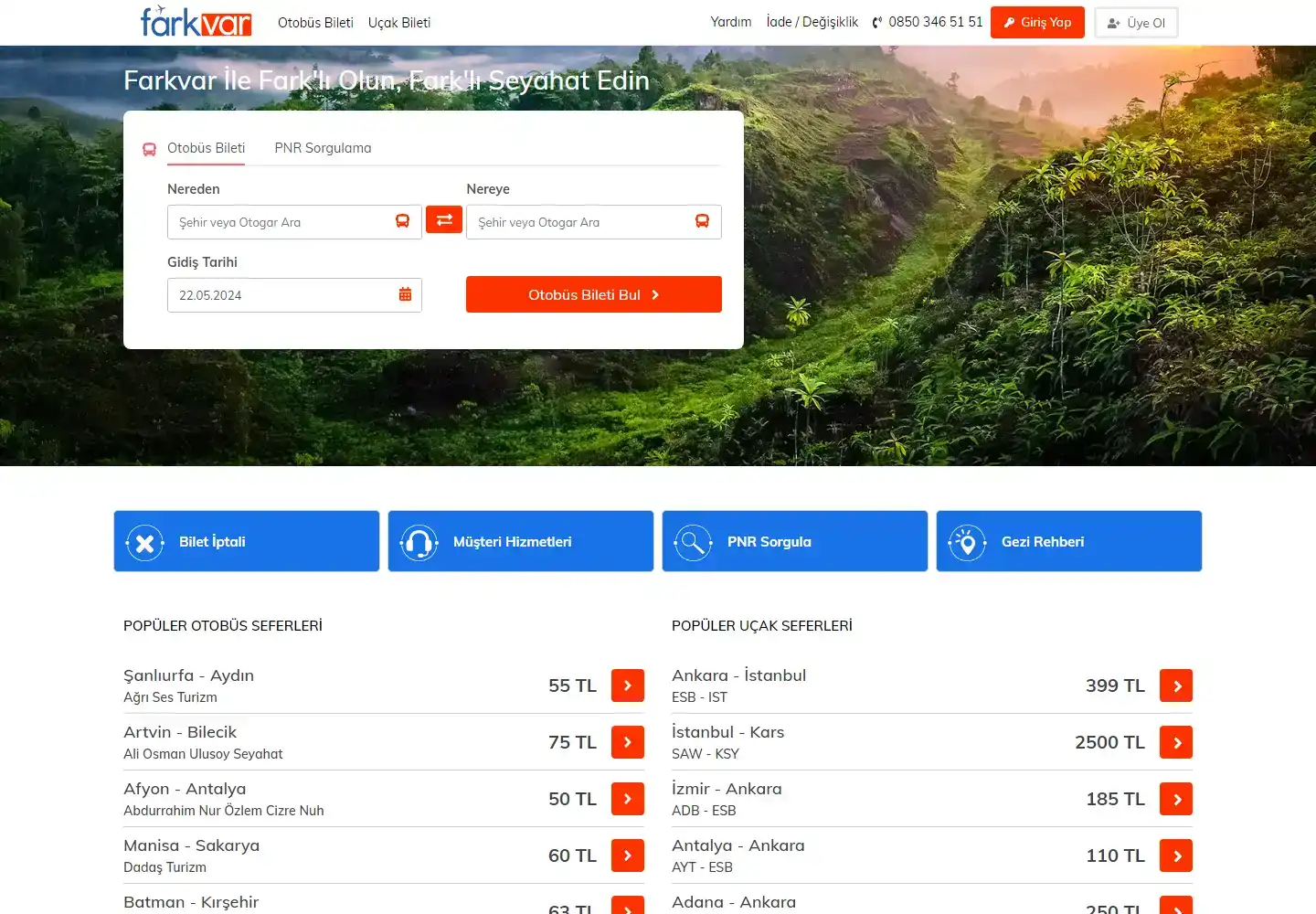This screenshot has height=914, width=1316.
Task: Open the Müşteri Hizmetleri tile
Action: (521, 541)
